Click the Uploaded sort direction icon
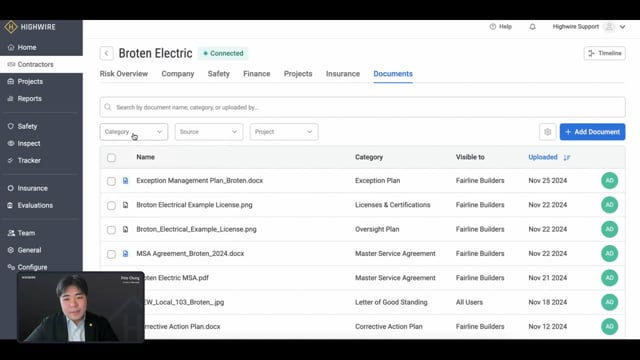This screenshot has height=360, width=640. 567,158
